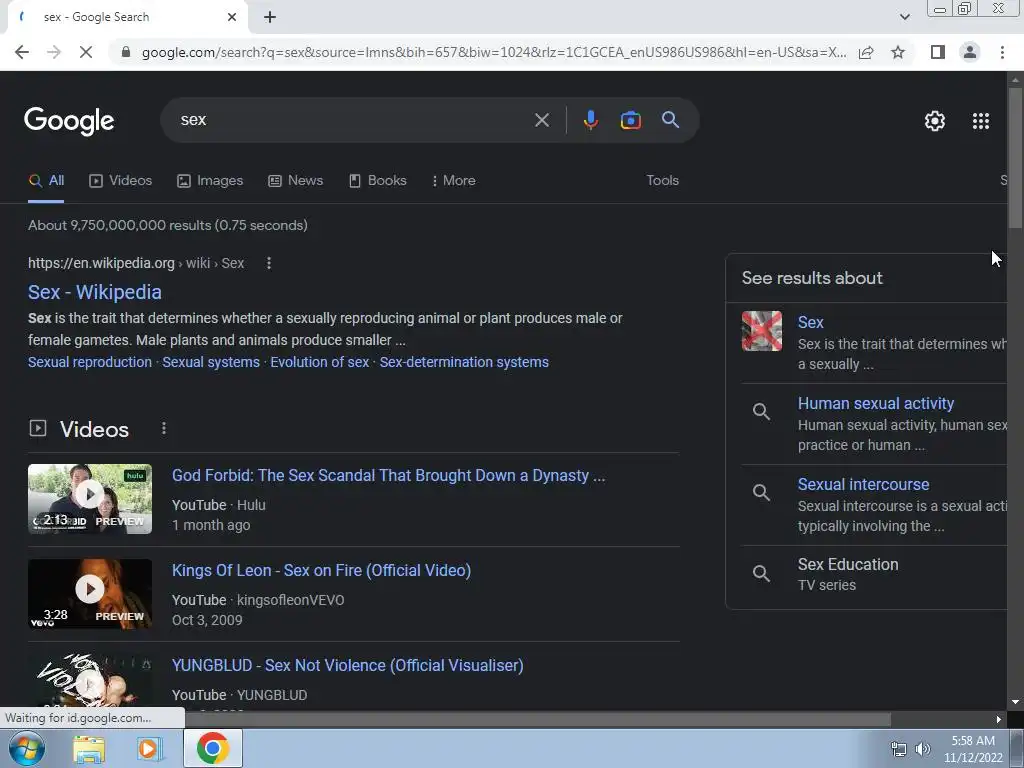Screen dimensions: 1024x768
Task: Open the Sex-determination systems sitelink
Action: pyautogui.click(x=464, y=362)
